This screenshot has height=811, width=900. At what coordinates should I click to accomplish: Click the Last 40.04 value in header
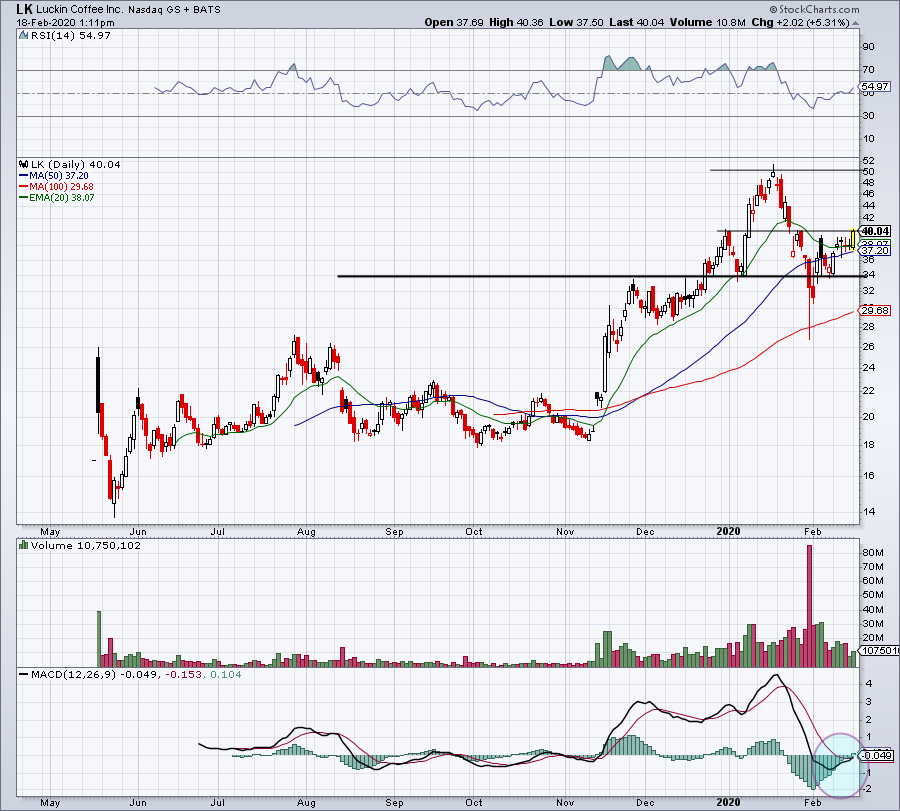[637, 22]
